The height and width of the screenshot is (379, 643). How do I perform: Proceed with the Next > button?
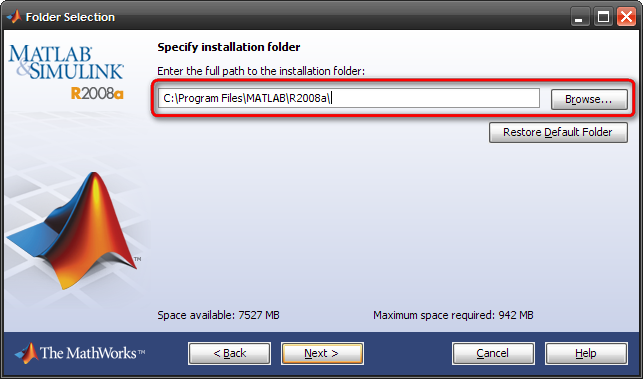click(x=322, y=353)
